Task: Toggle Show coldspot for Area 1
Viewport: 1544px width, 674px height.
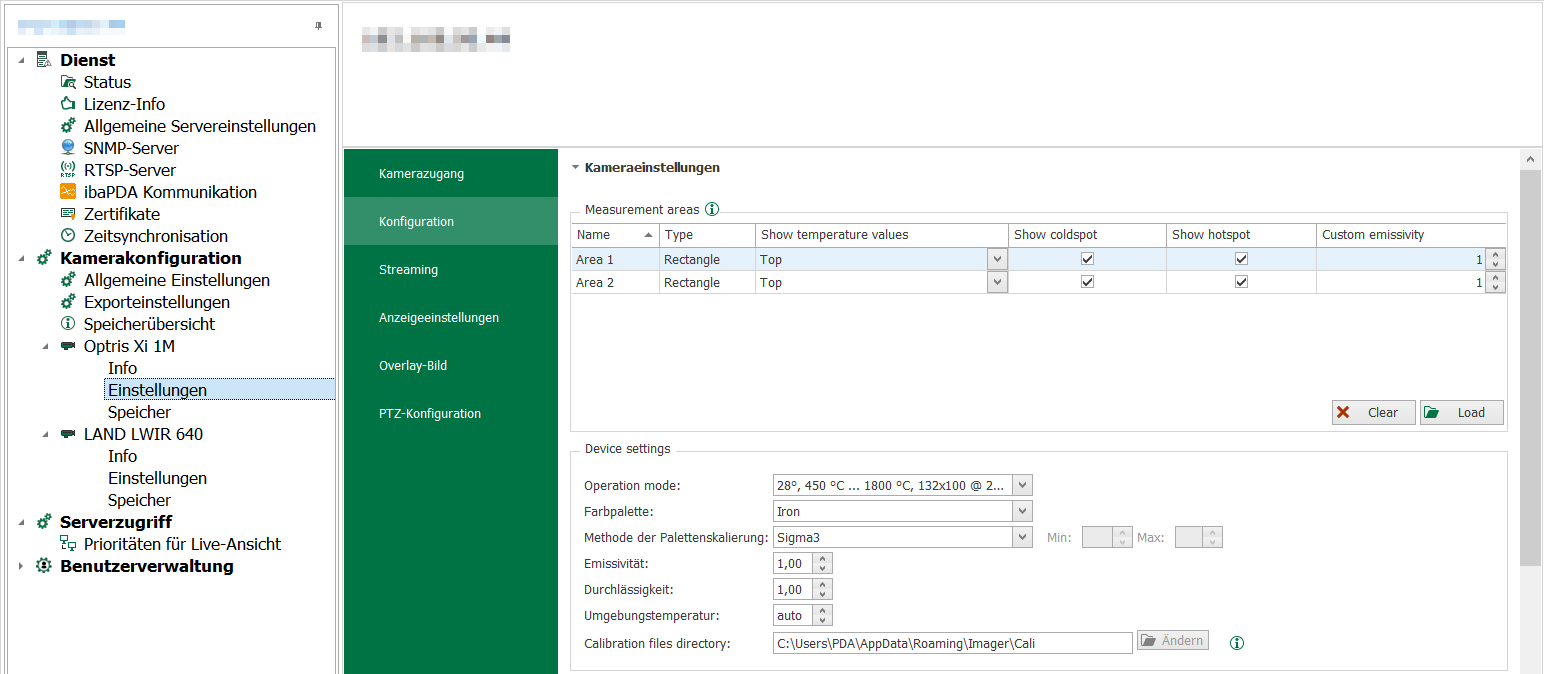Action: point(1088,259)
